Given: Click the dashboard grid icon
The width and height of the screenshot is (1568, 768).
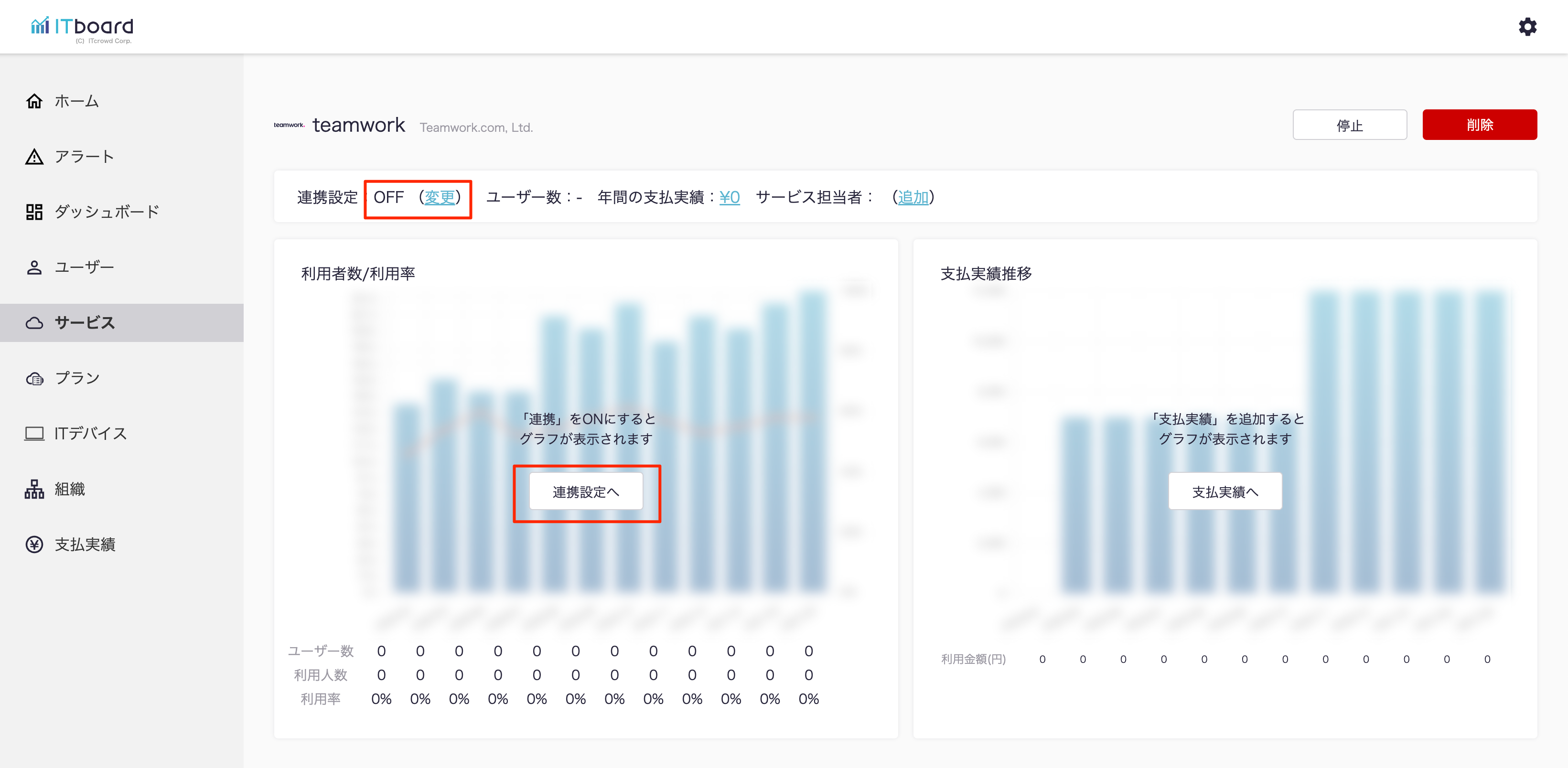Looking at the screenshot, I should [x=34, y=212].
